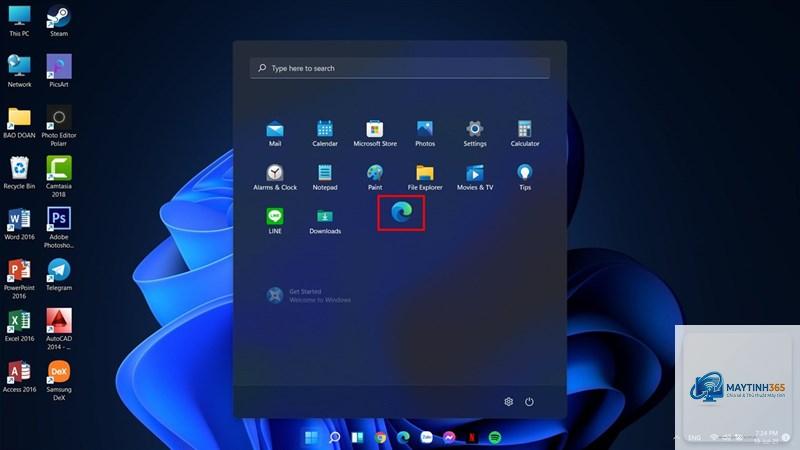Launch Microsoft Edge from the taskbar

[x=403, y=437]
